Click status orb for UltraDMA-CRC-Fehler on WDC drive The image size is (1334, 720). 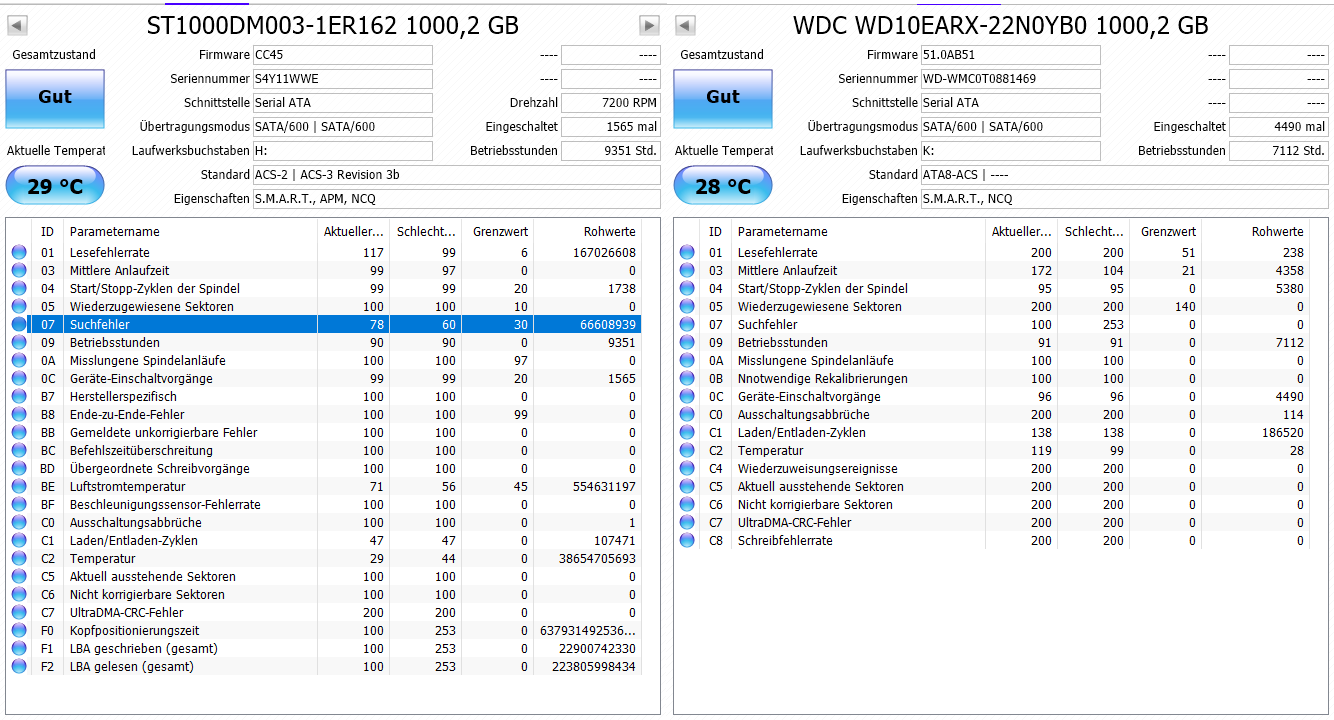(687, 523)
